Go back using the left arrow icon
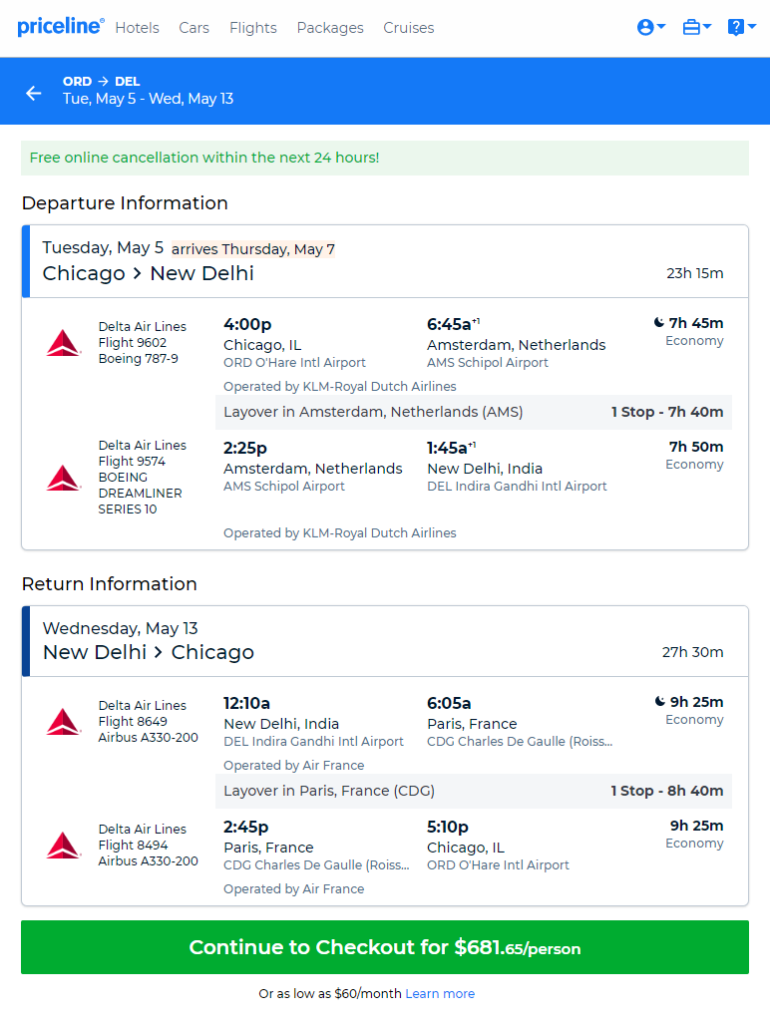This screenshot has width=770, height=1024. tap(34, 93)
